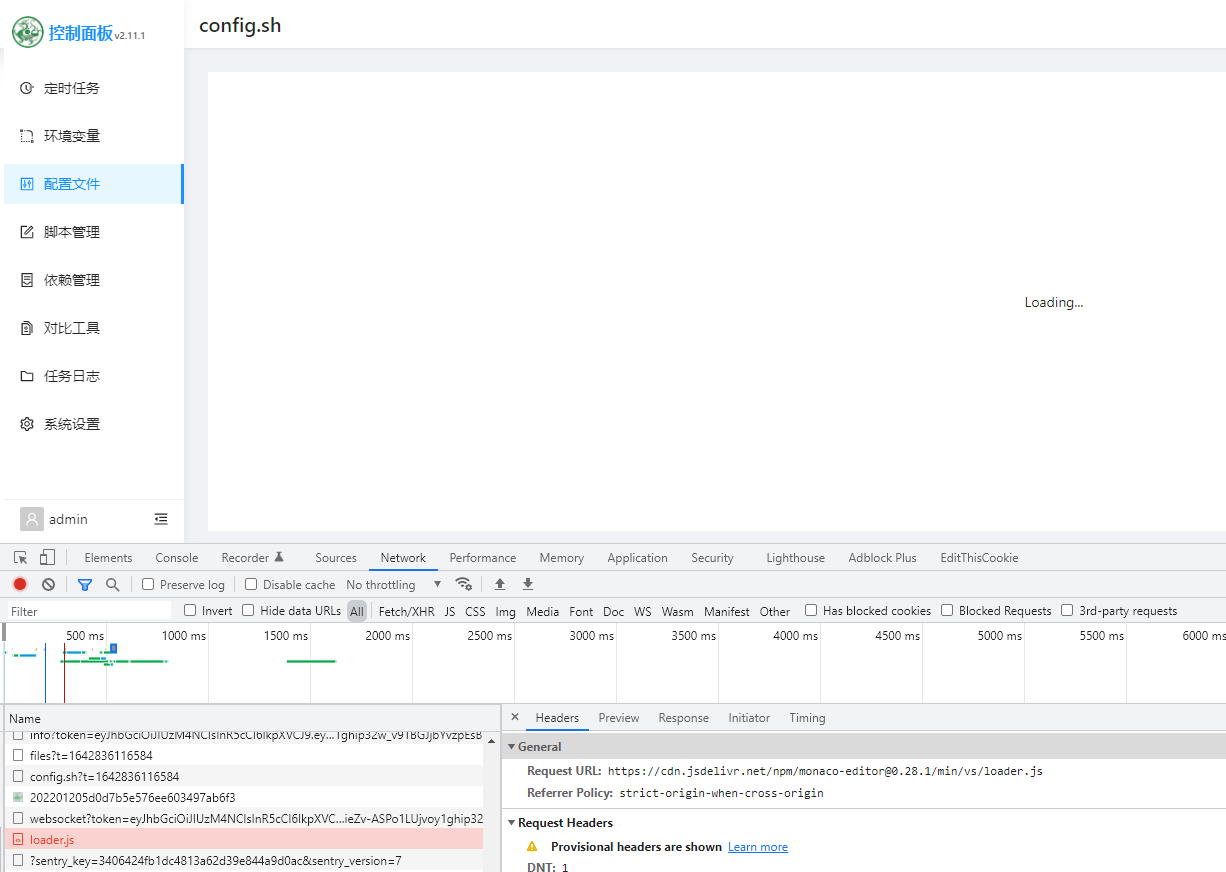The height and width of the screenshot is (872, 1226).
Task: Tick Hide data URLs checkbox
Action: coord(248,610)
